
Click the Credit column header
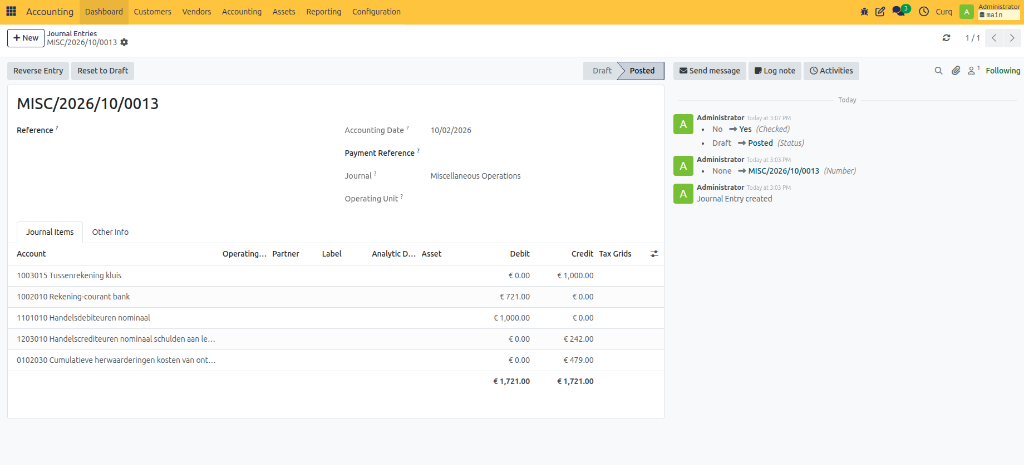point(583,254)
